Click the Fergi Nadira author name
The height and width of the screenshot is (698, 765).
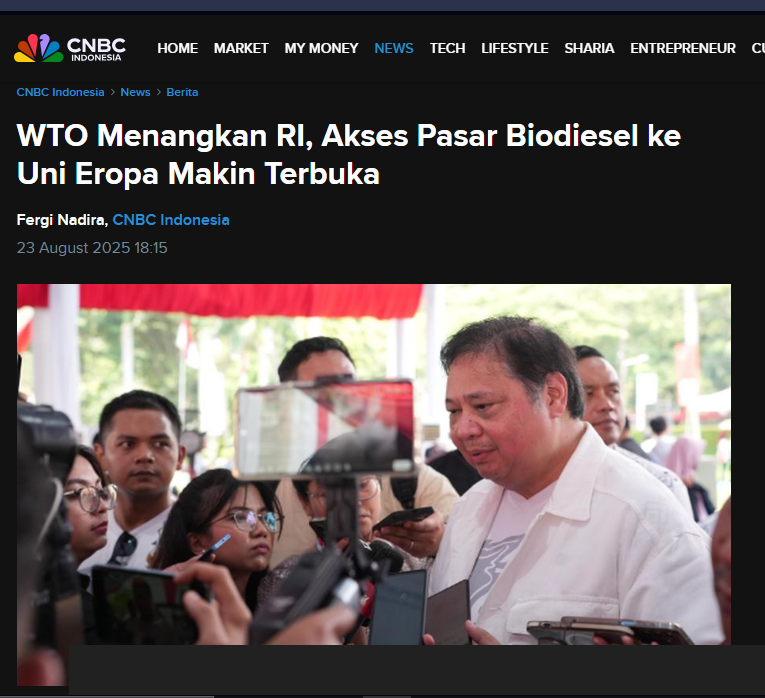pyautogui.click(x=60, y=220)
